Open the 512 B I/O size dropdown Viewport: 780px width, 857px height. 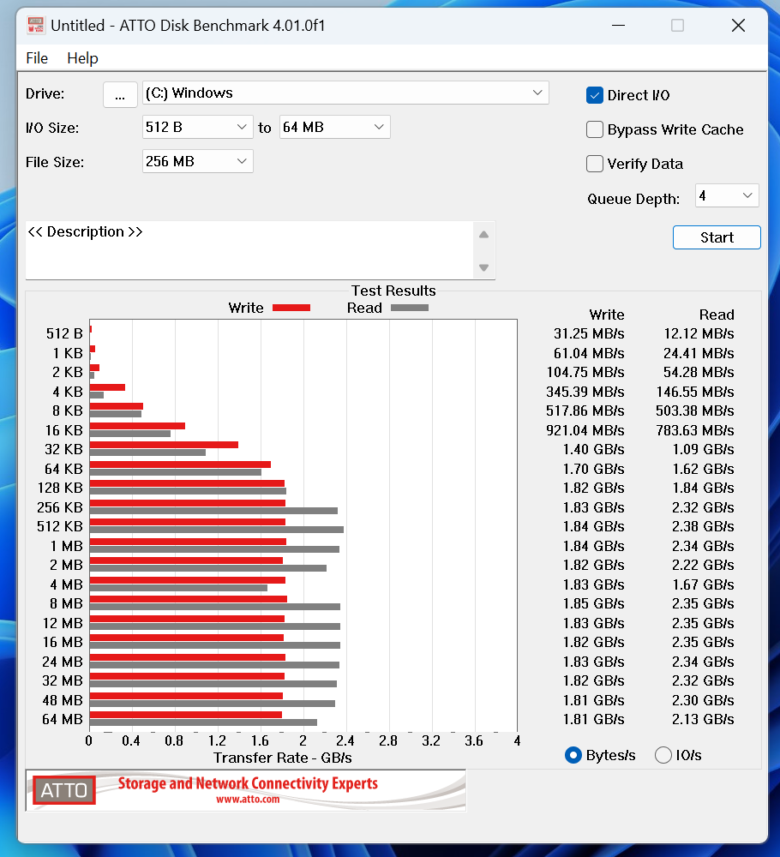(197, 127)
